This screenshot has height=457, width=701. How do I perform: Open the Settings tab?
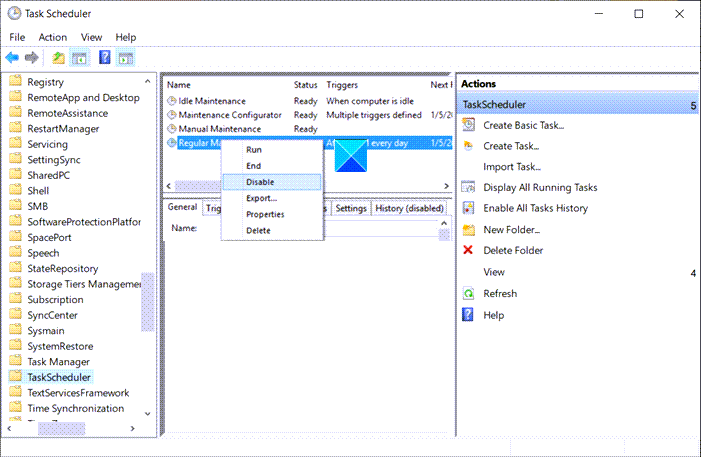(350, 208)
